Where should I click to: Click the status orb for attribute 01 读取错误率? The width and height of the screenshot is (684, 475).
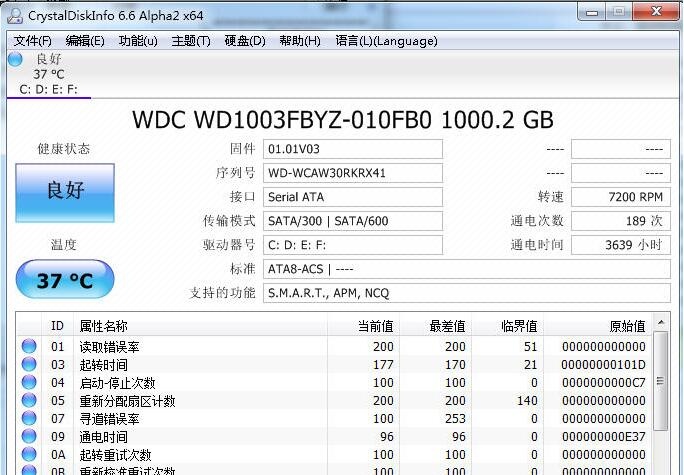coord(29,346)
